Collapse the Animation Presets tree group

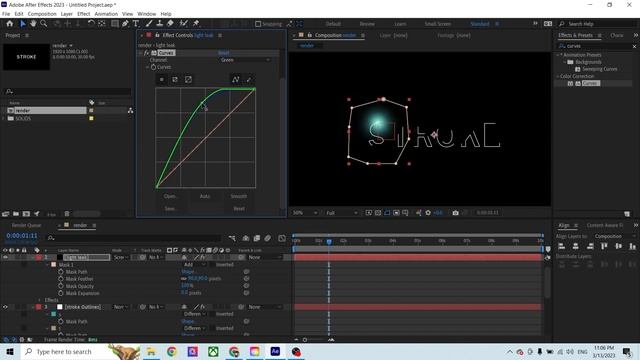tap(558, 55)
